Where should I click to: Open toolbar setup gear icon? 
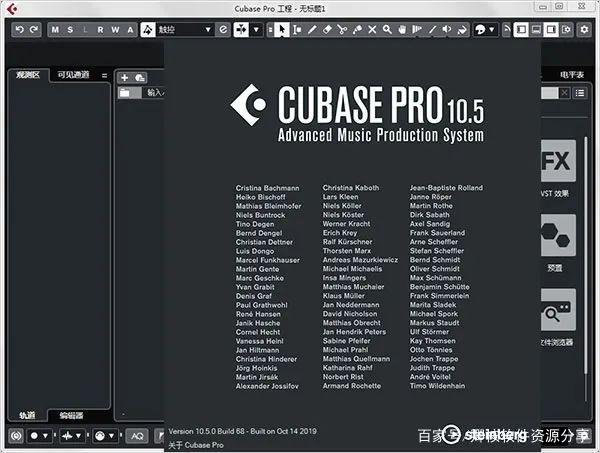[584, 29]
